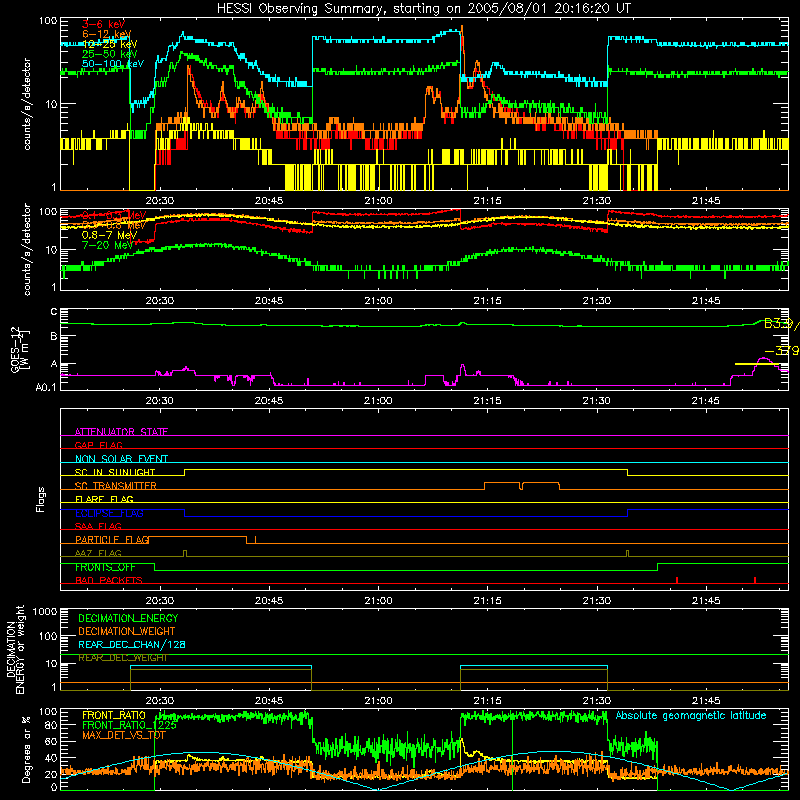Click the Absolute geomagnetic latitude label
The width and height of the screenshot is (800, 800).
point(691,716)
